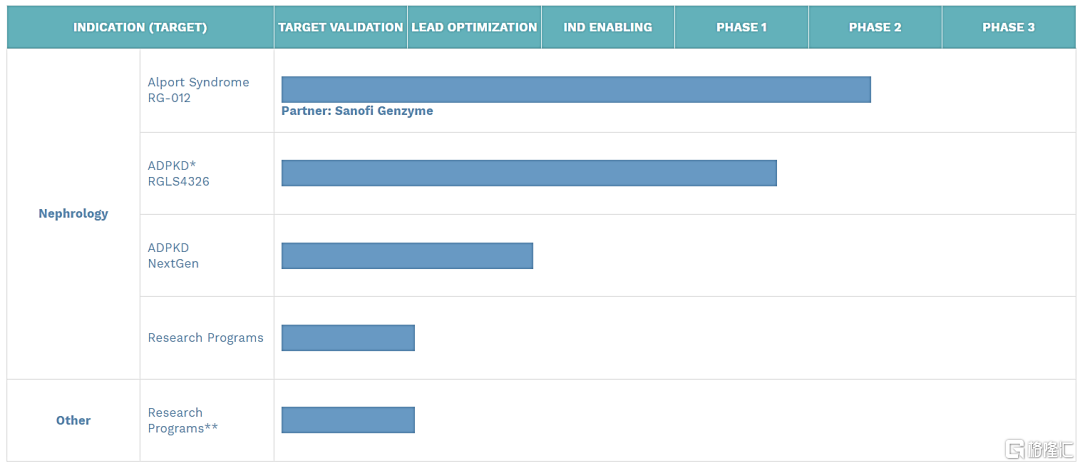Click the Partner: Sanofi Genzyme text
Image resolution: width=1080 pixels, height=466 pixels.
pos(357,111)
